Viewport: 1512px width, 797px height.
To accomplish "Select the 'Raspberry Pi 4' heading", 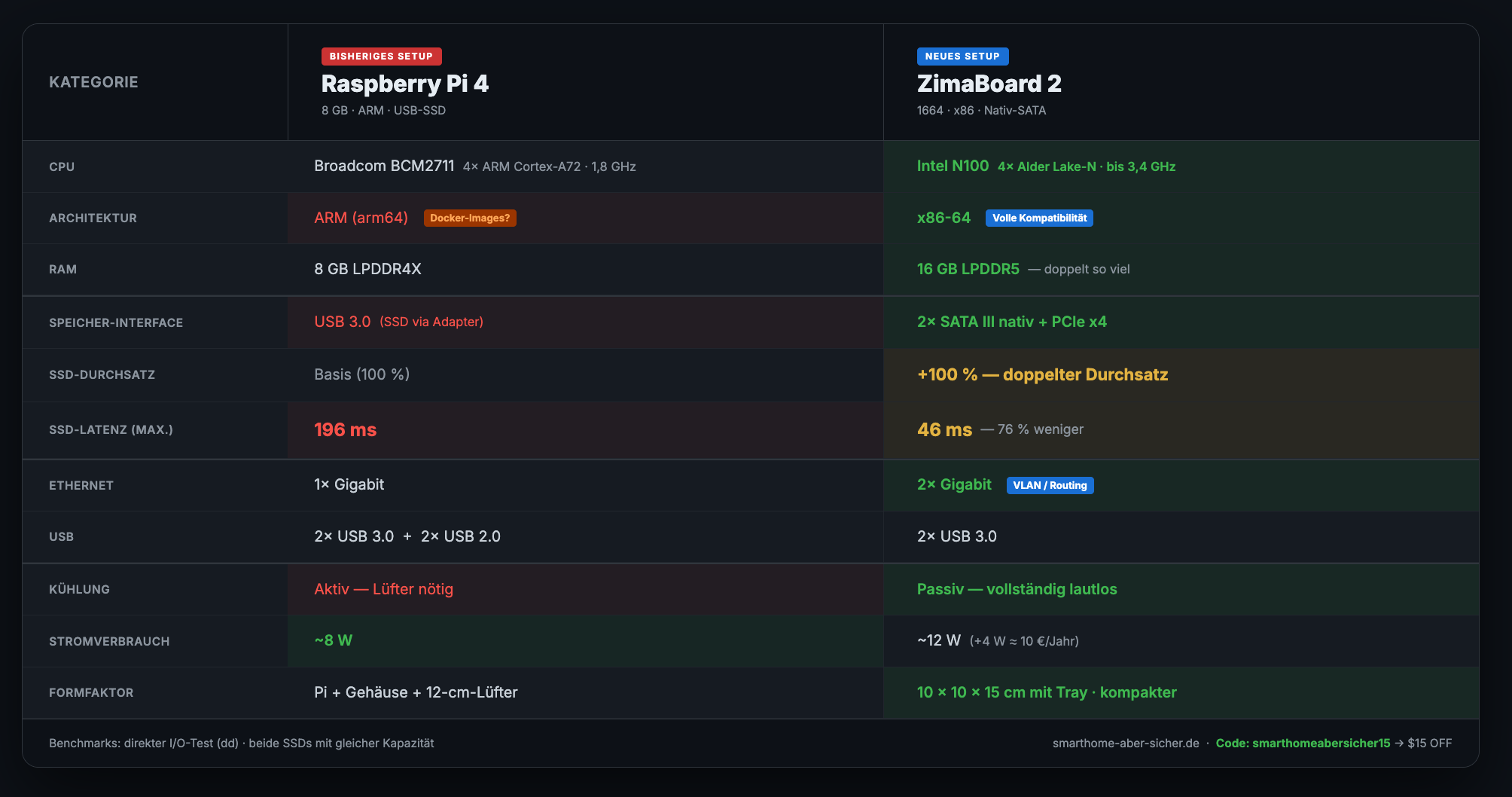I will tap(405, 84).
